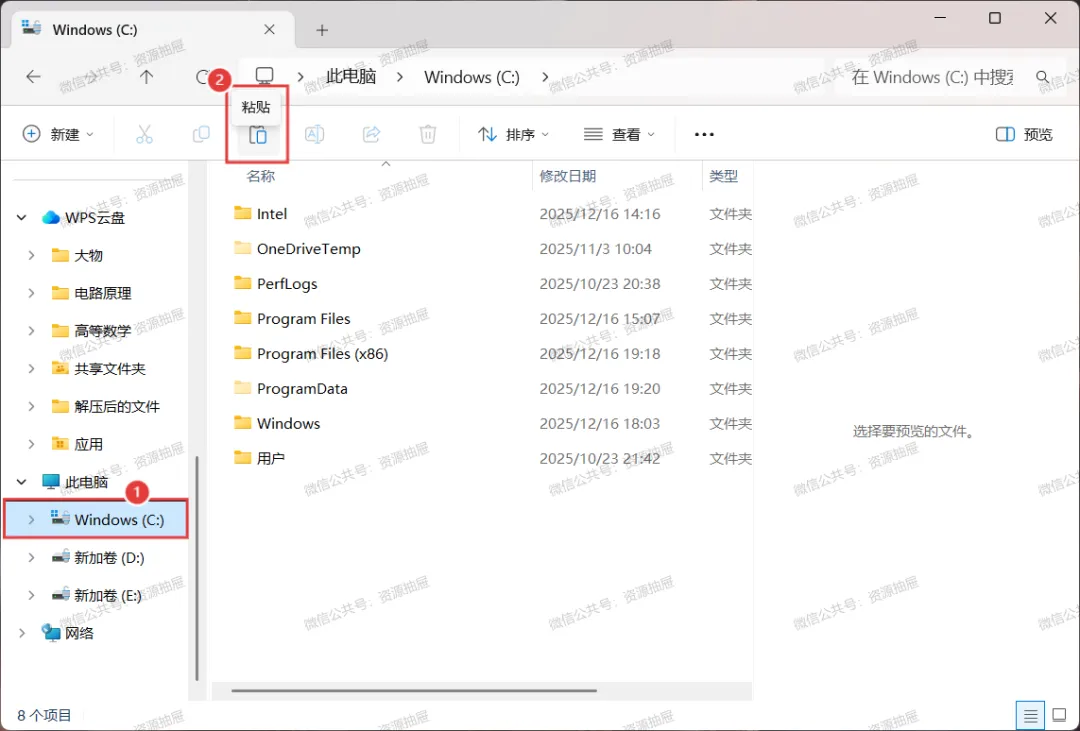The image size is (1080, 731).
Task: Collapse the 此电脑 tree node
Action: pos(21,482)
